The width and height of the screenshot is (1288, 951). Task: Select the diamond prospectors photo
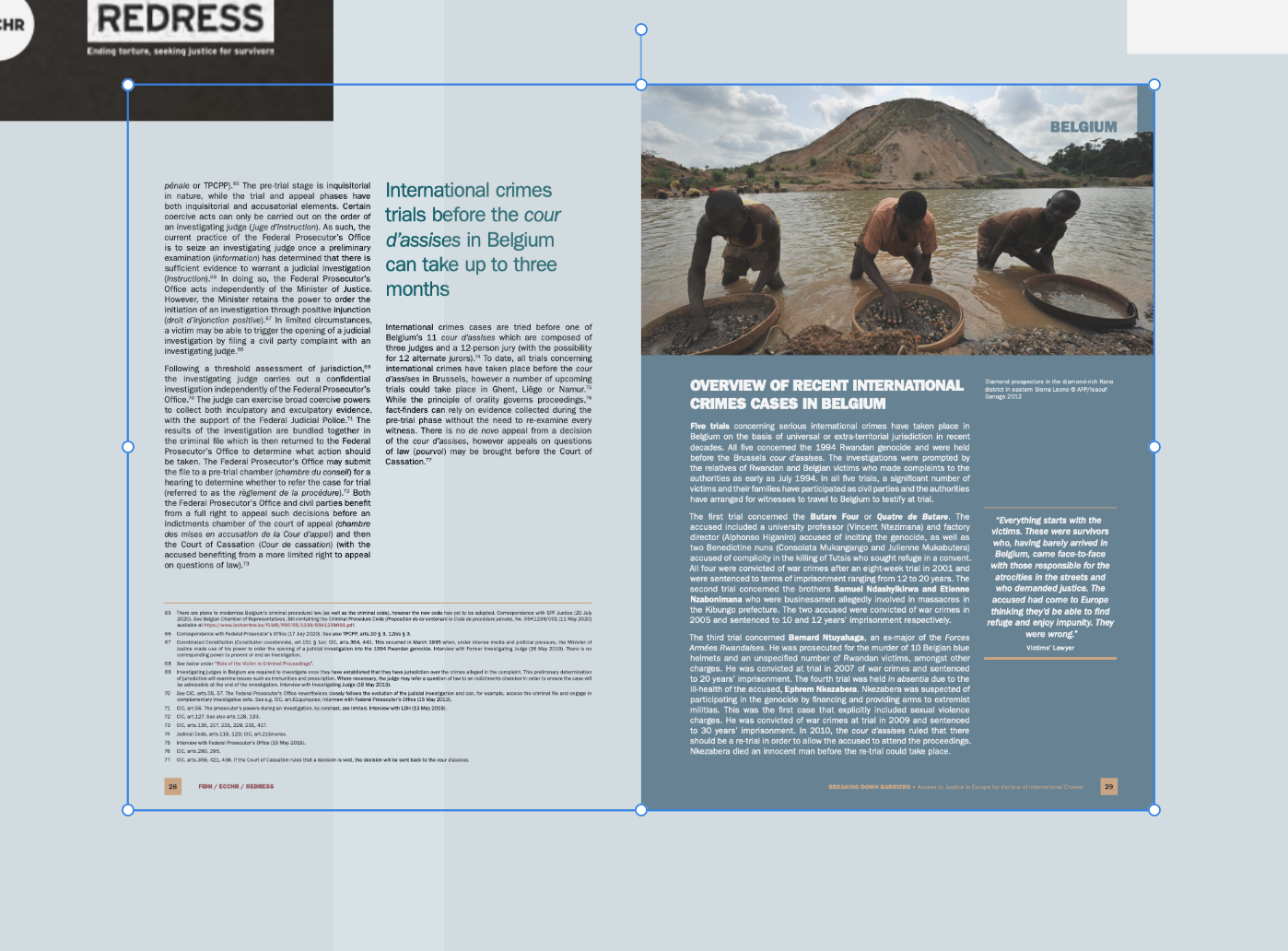[x=897, y=220]
